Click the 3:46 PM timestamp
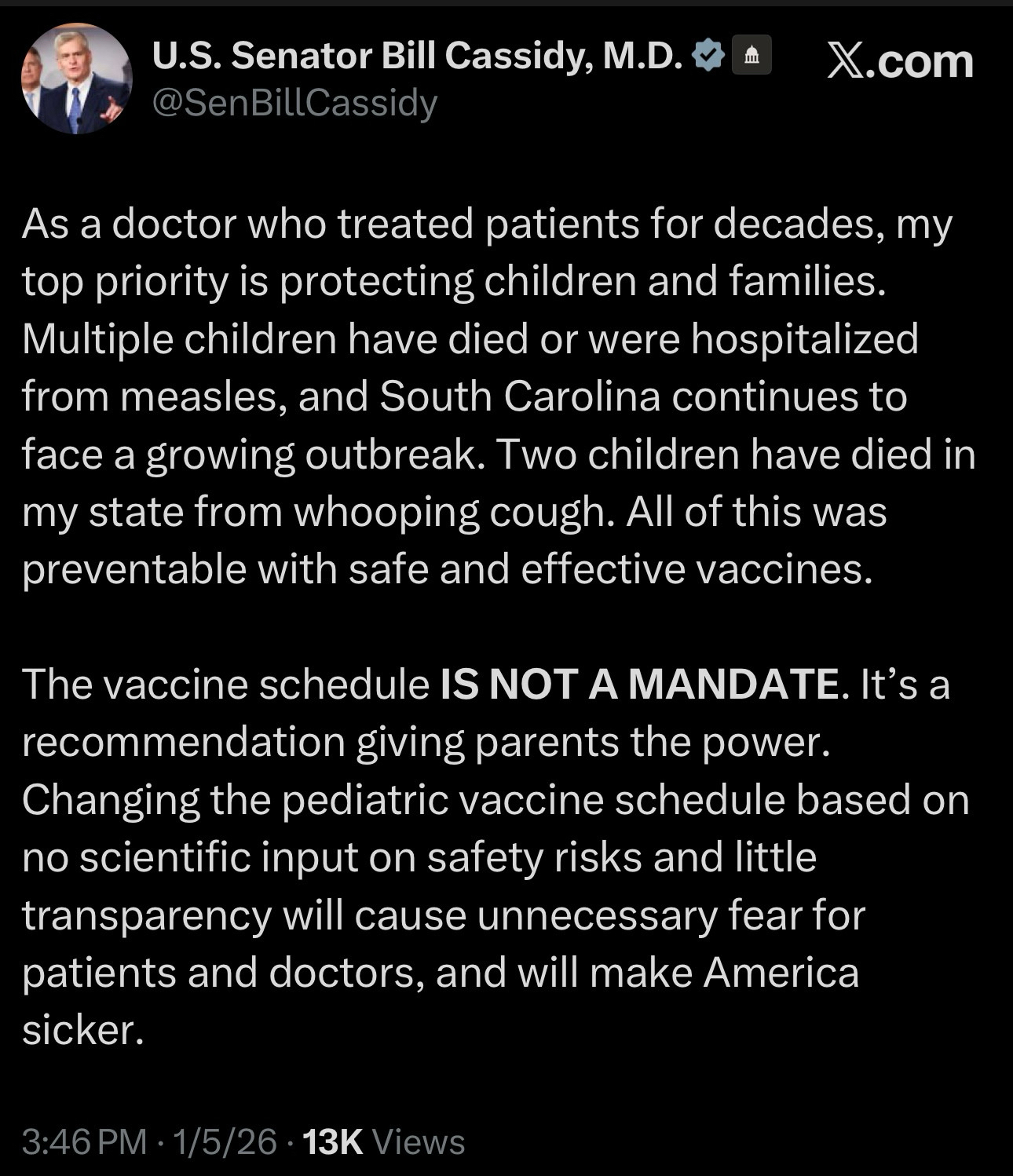Viewport: 1013px width, 1176px height. [84, 1141]
